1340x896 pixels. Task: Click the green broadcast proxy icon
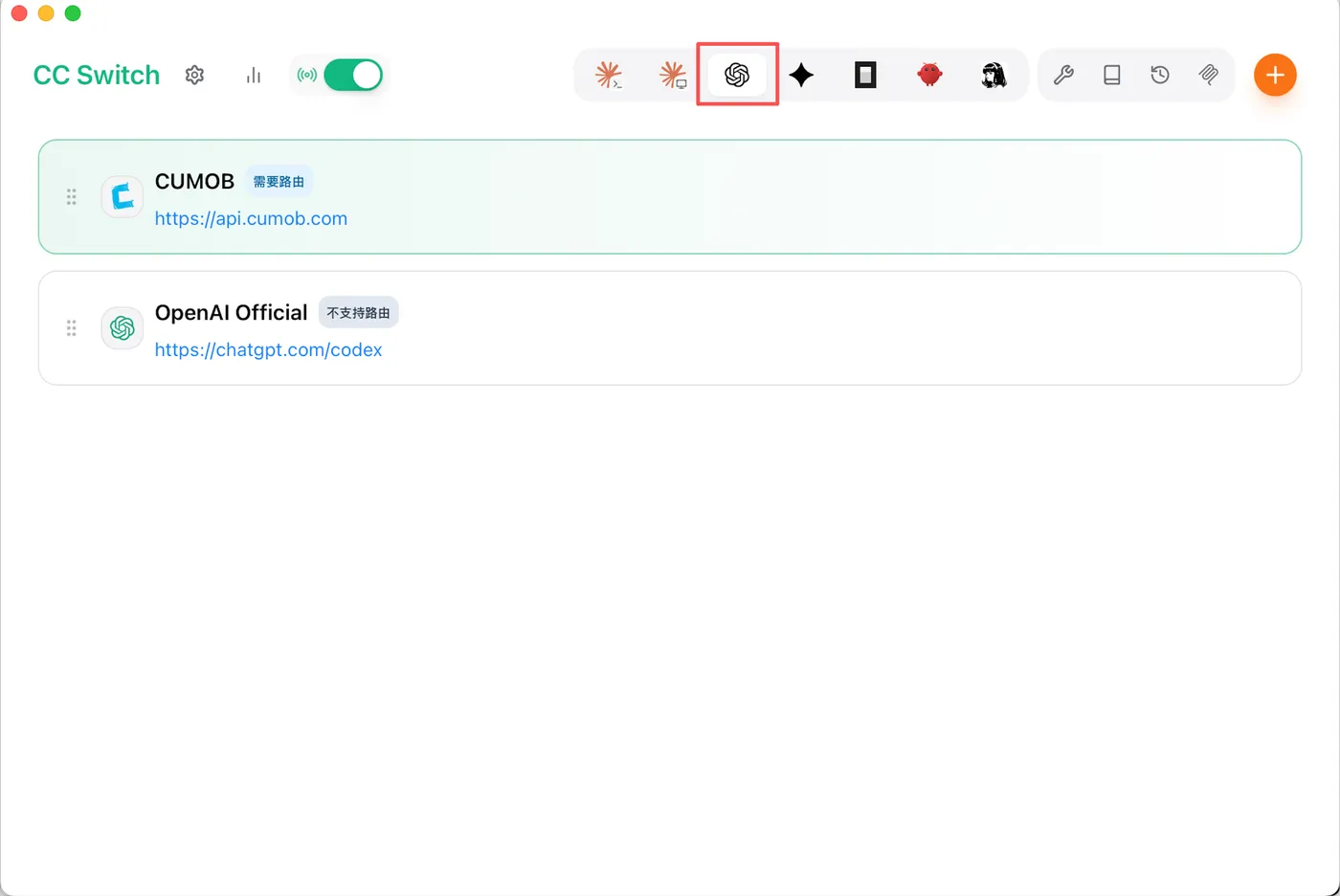[x=307, y=75]
